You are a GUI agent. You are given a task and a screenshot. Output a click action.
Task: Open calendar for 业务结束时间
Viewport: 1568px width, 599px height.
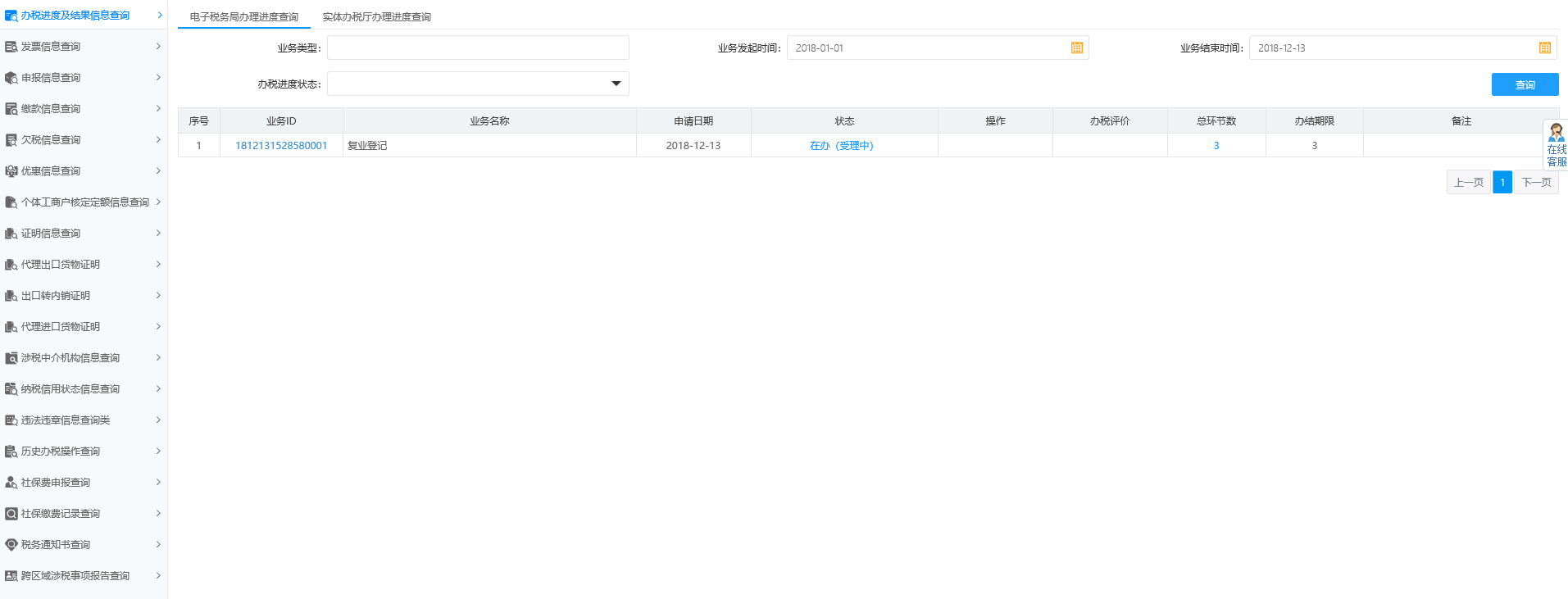pyautogui.click(x=1545, y=48)
